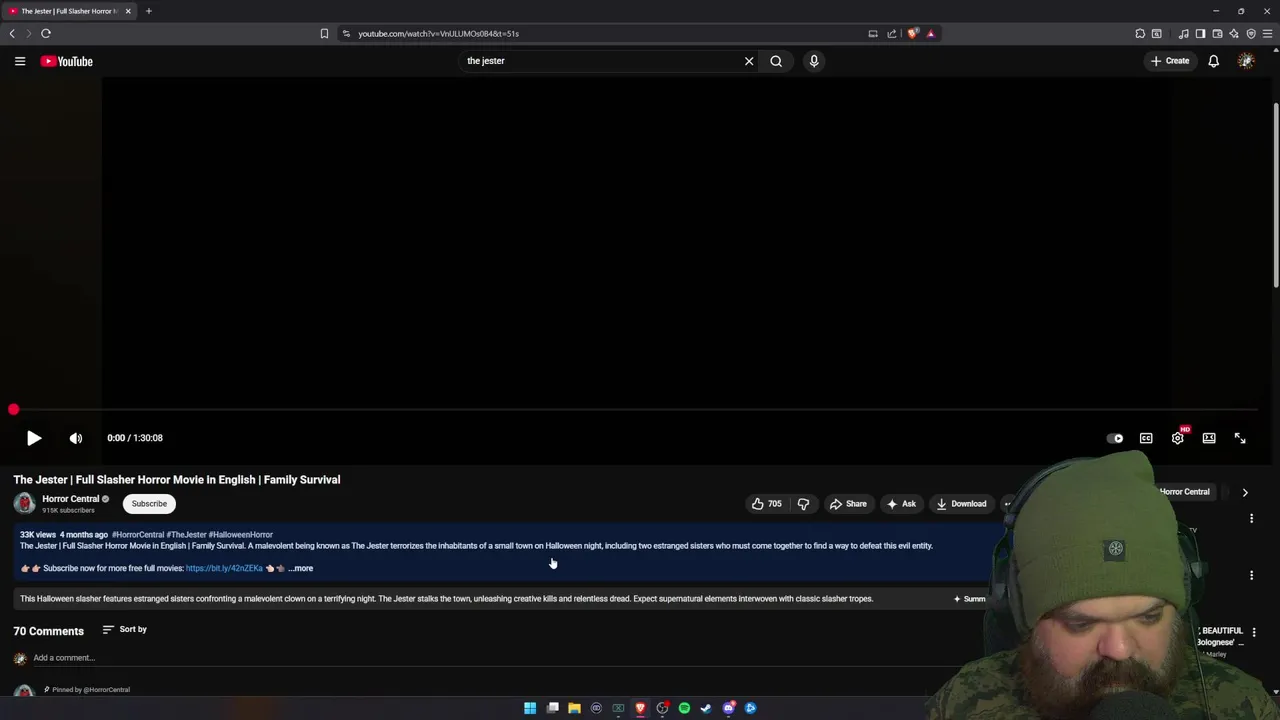Screen dimensions: 1280x720
Task: Open a new browser tab
Action: (148, 11)
